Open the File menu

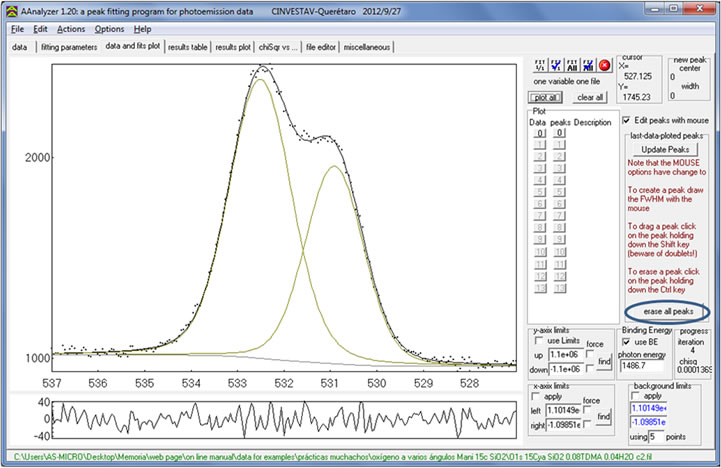click(x=17, y=29)
